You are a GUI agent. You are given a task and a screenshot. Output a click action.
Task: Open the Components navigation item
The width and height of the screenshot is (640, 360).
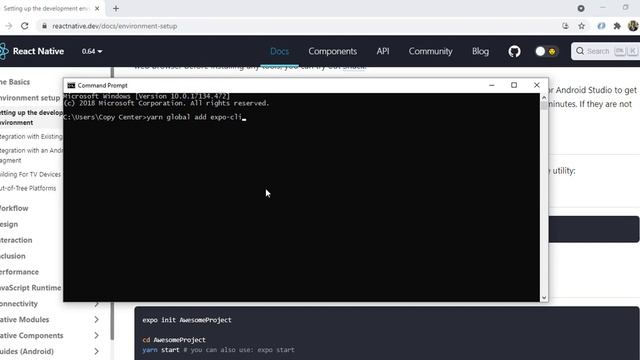pyautogui.click(x=333, y=51)
